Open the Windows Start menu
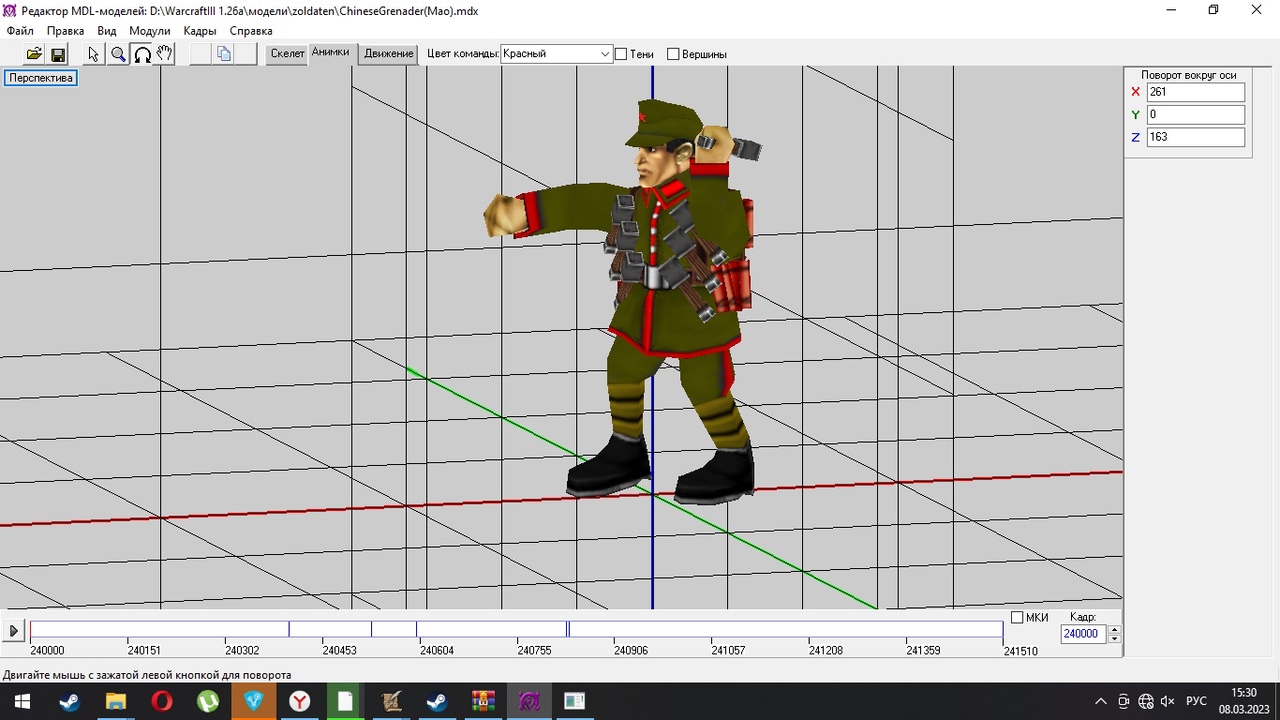1280x720 pixels. click(x=22, y=702)
